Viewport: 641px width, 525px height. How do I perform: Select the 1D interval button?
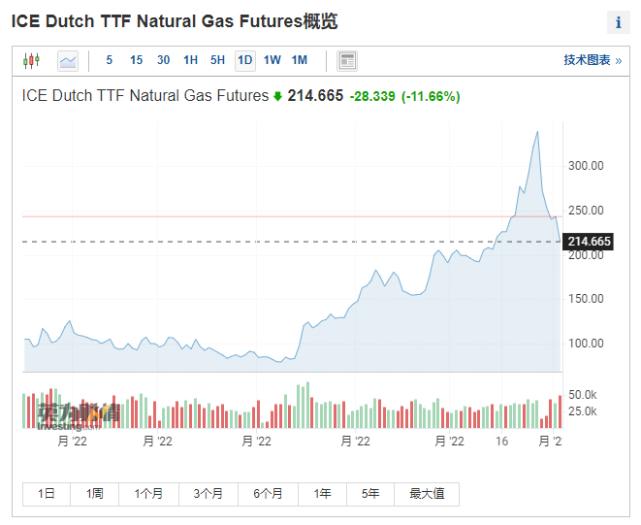click(244, 60)
